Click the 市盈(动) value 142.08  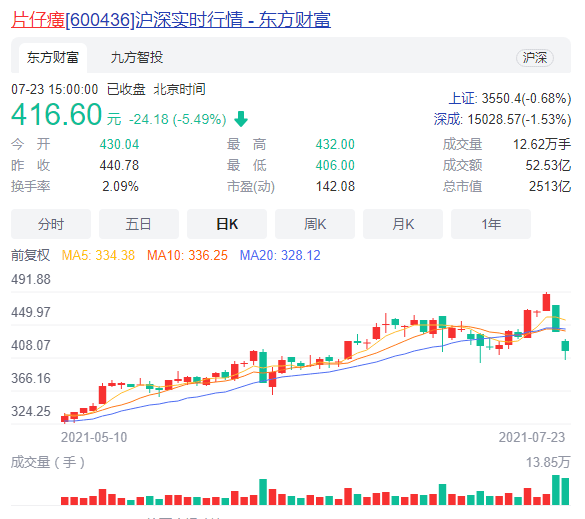pos(335,186)
